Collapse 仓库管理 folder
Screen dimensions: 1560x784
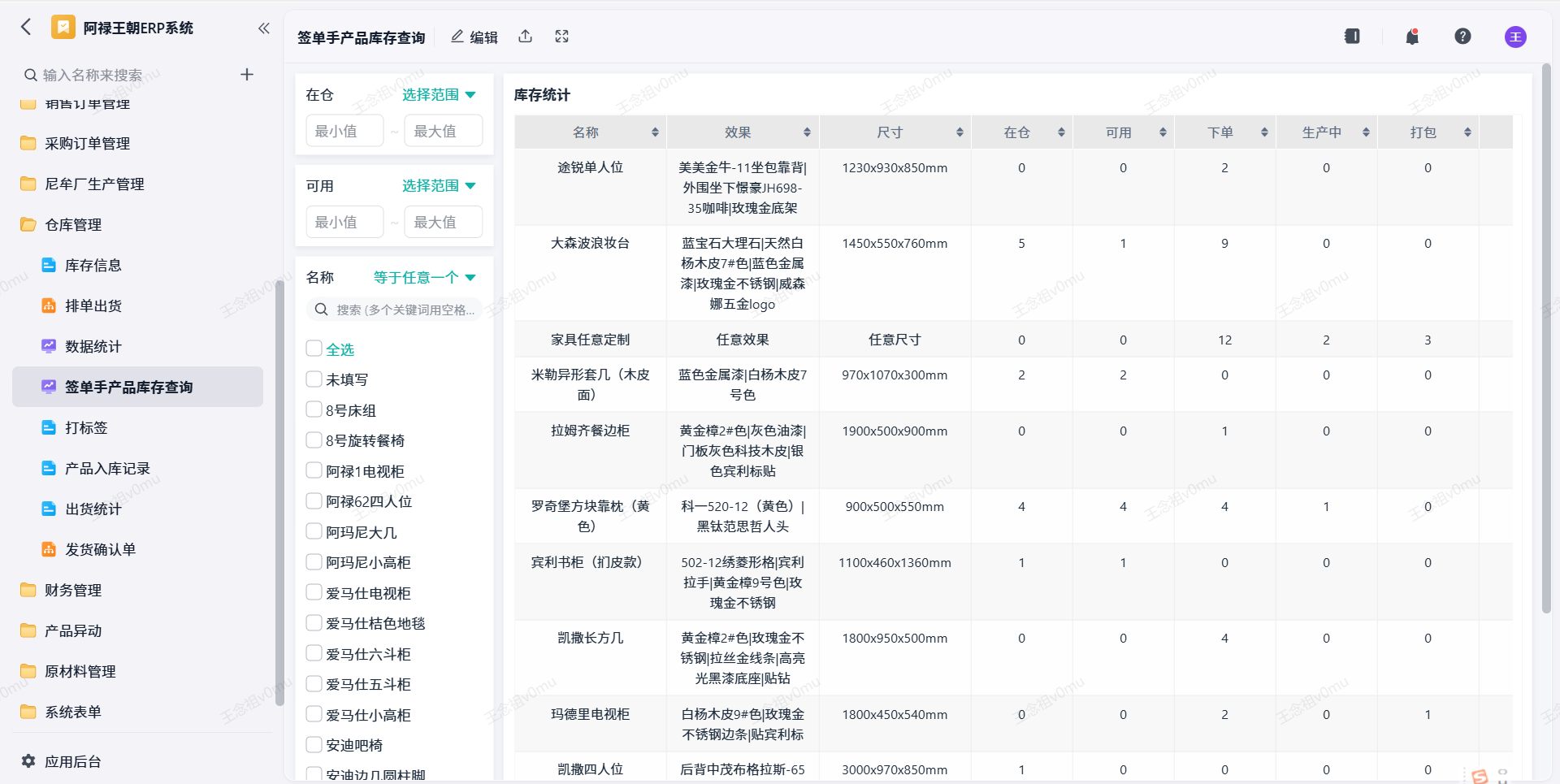137,225
